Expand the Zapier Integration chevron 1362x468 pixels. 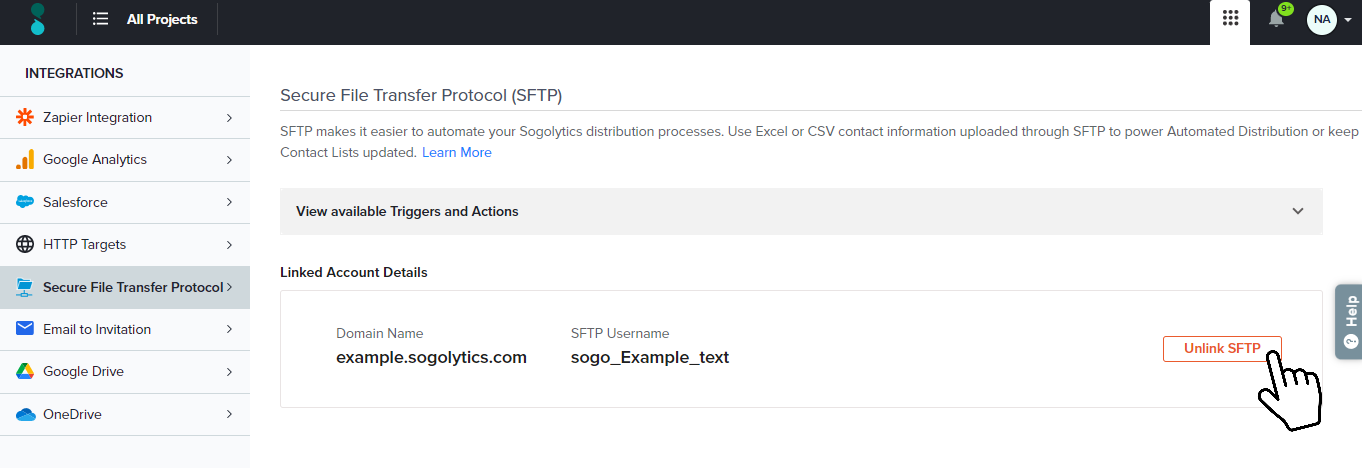229,118
